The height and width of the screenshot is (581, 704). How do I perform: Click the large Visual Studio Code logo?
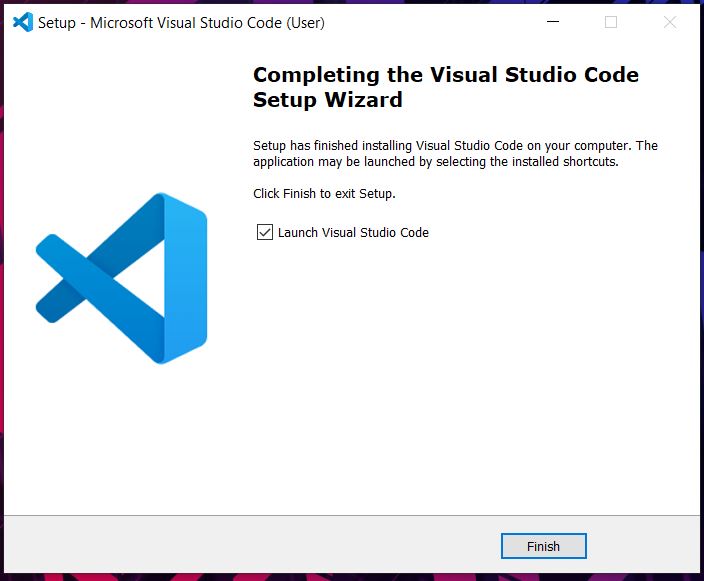click(x=121, y=277)
